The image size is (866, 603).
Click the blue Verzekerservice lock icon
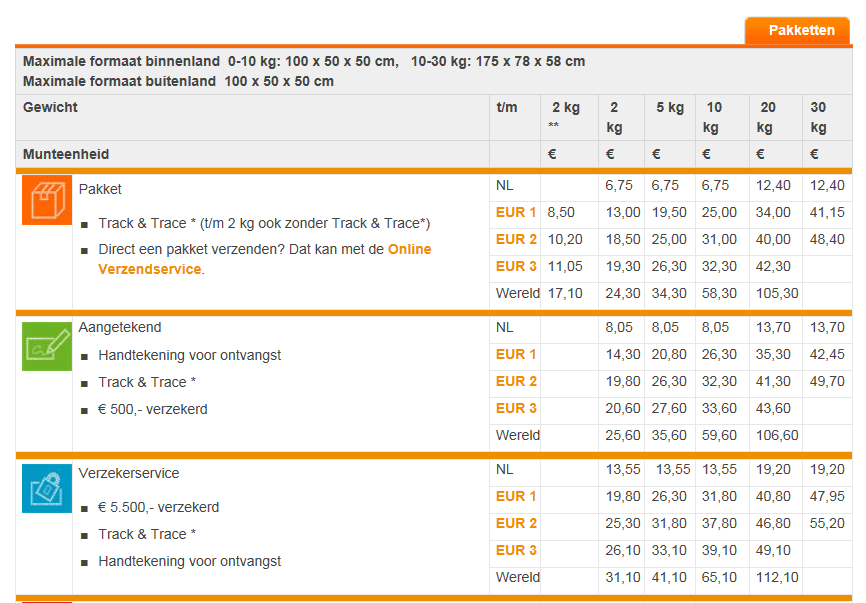47,488
